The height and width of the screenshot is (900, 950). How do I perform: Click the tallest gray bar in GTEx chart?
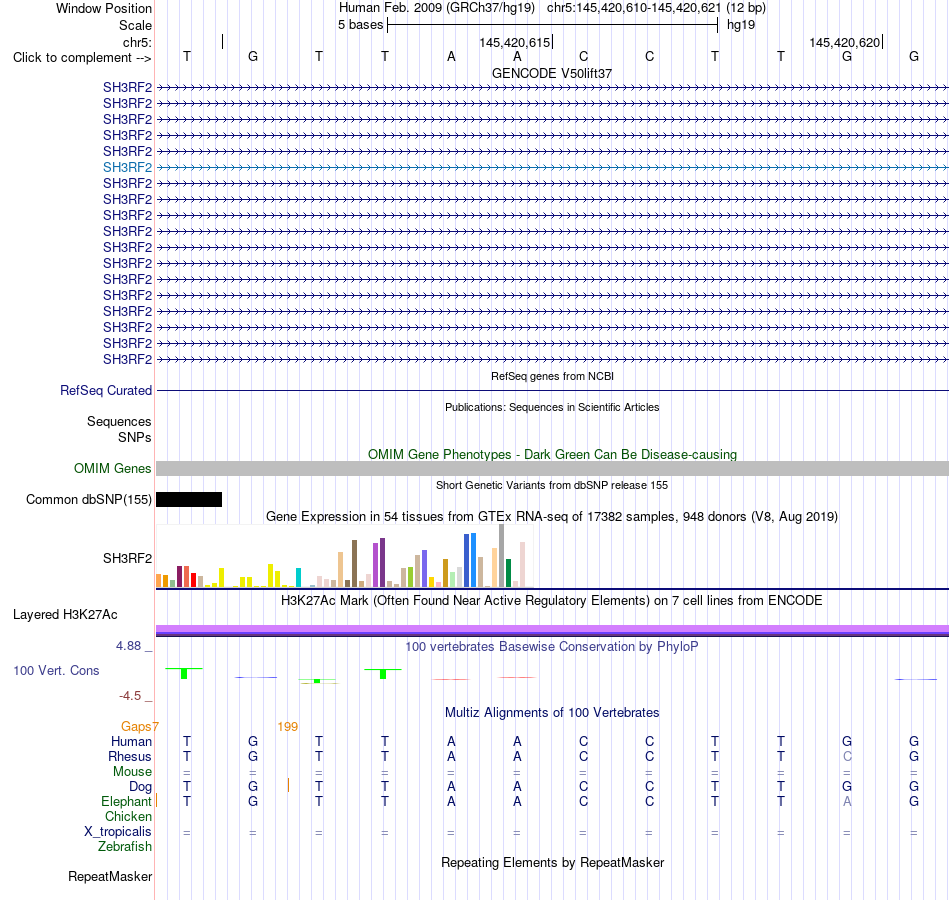[502, 556]
